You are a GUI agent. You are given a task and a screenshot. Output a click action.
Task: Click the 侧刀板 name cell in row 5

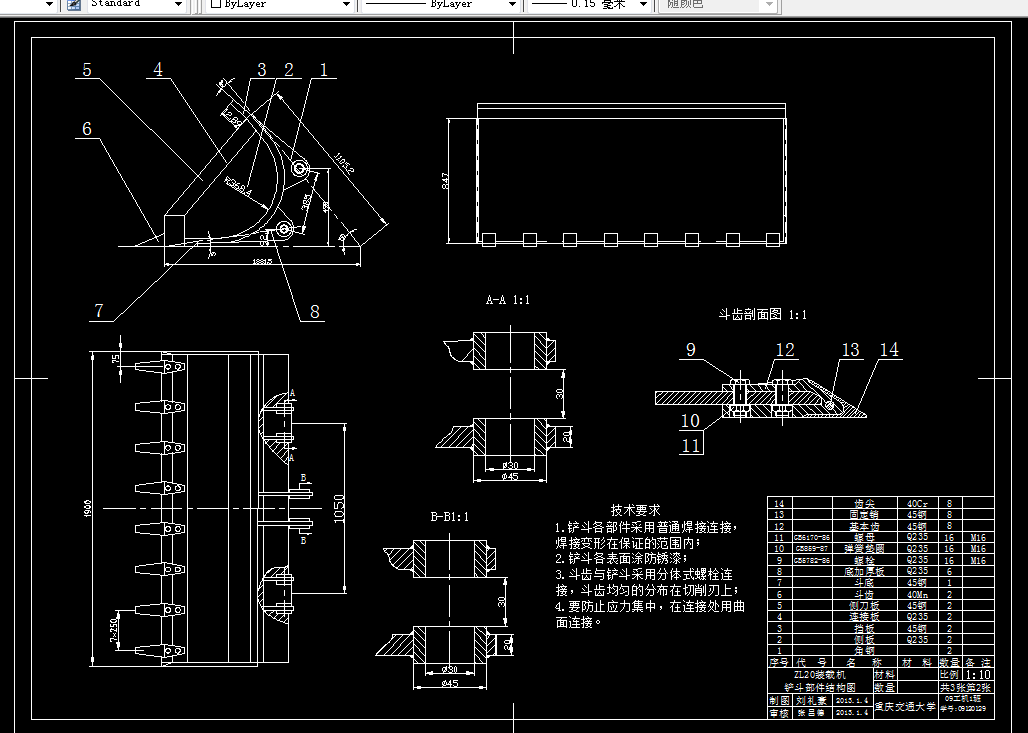pos(864,606)
